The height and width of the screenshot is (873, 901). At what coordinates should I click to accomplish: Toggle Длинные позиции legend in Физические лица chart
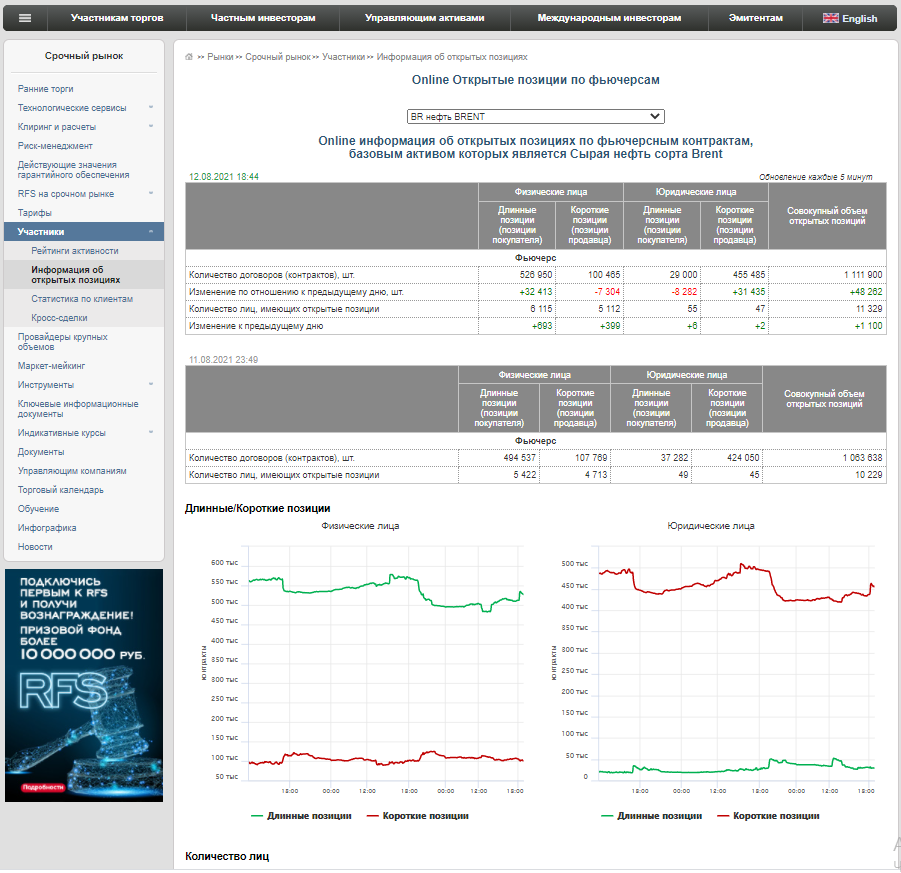point(302,817)
